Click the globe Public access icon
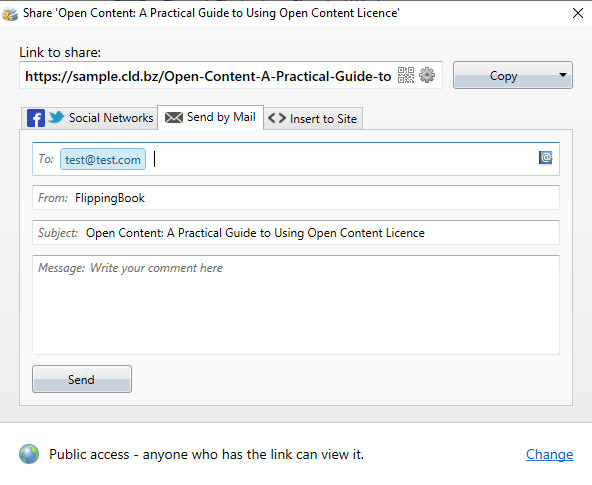This screenshot has height=485, width=592. [29, 454]
